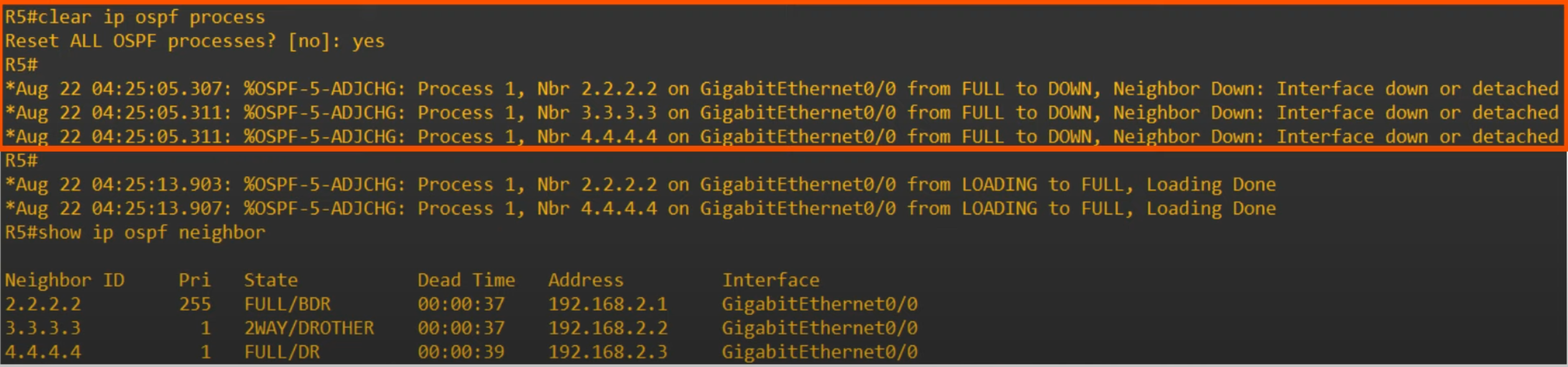Viewport: 1568px width, 367px height.
Task: Click the State column header
Action: 270,280
